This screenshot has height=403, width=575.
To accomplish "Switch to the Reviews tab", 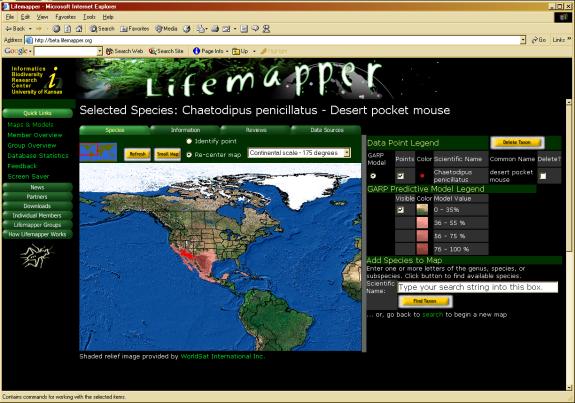I will pyautogui.click(x=256, y=130).
